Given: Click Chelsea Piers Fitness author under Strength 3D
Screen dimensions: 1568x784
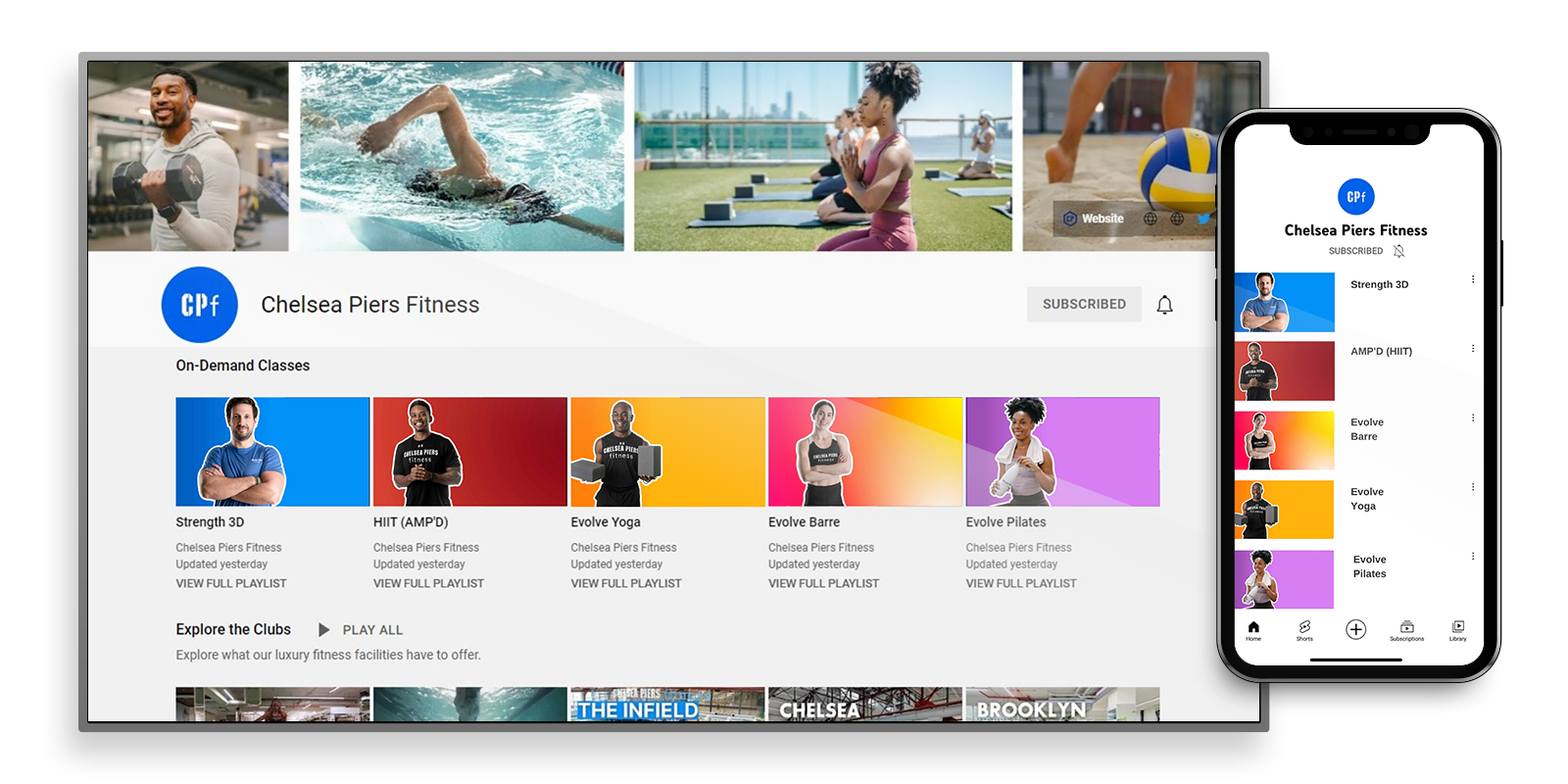Looking at the screenshot, I should 228,548.
